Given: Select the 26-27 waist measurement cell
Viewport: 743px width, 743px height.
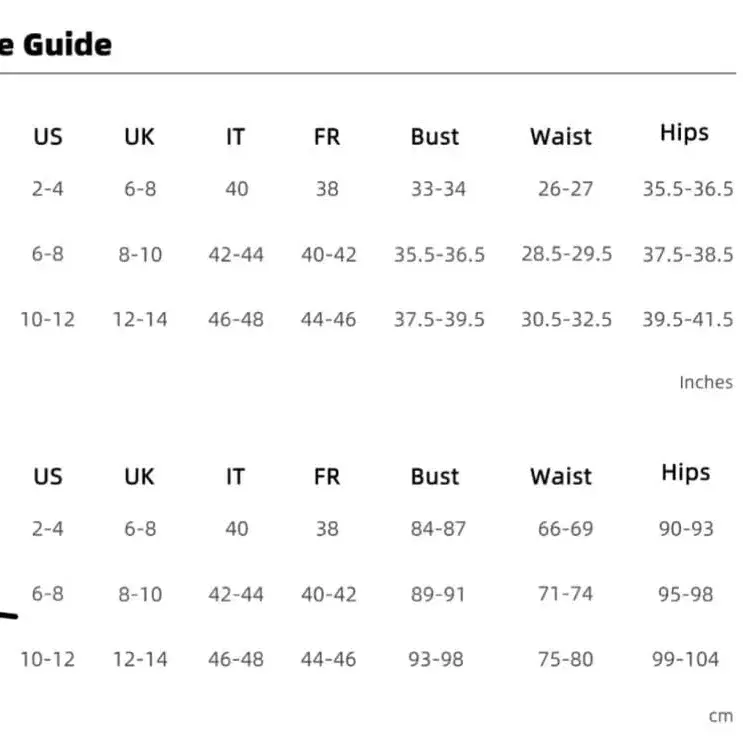Looking at the screenshot, I should (x=565, y=188).
